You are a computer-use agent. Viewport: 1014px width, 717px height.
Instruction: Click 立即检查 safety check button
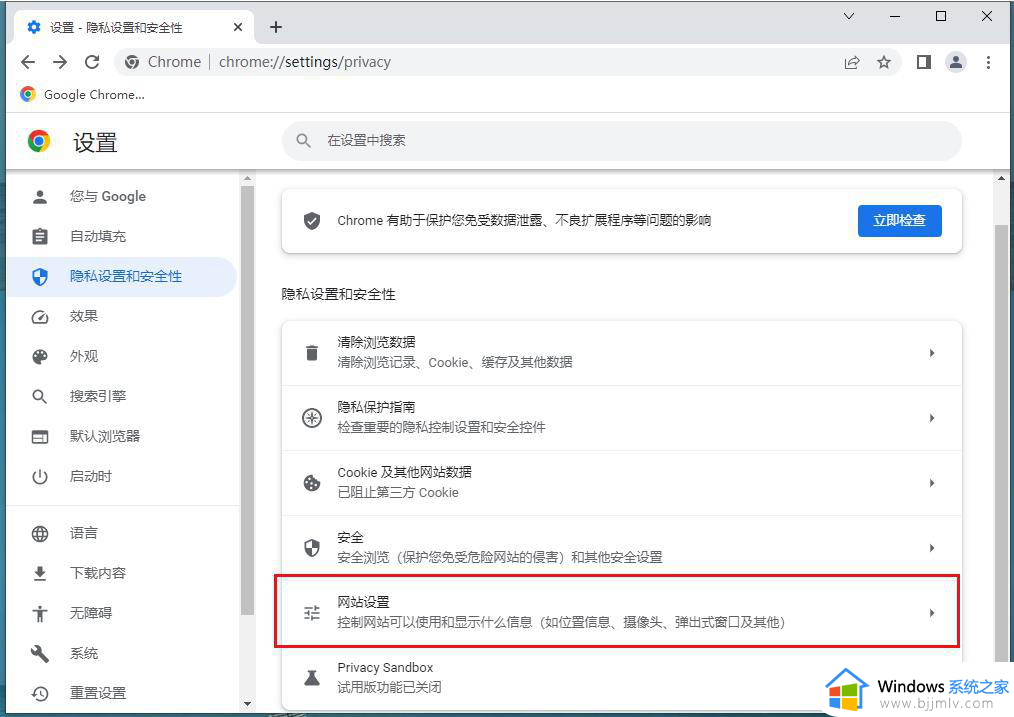click(x=900, y=220)
